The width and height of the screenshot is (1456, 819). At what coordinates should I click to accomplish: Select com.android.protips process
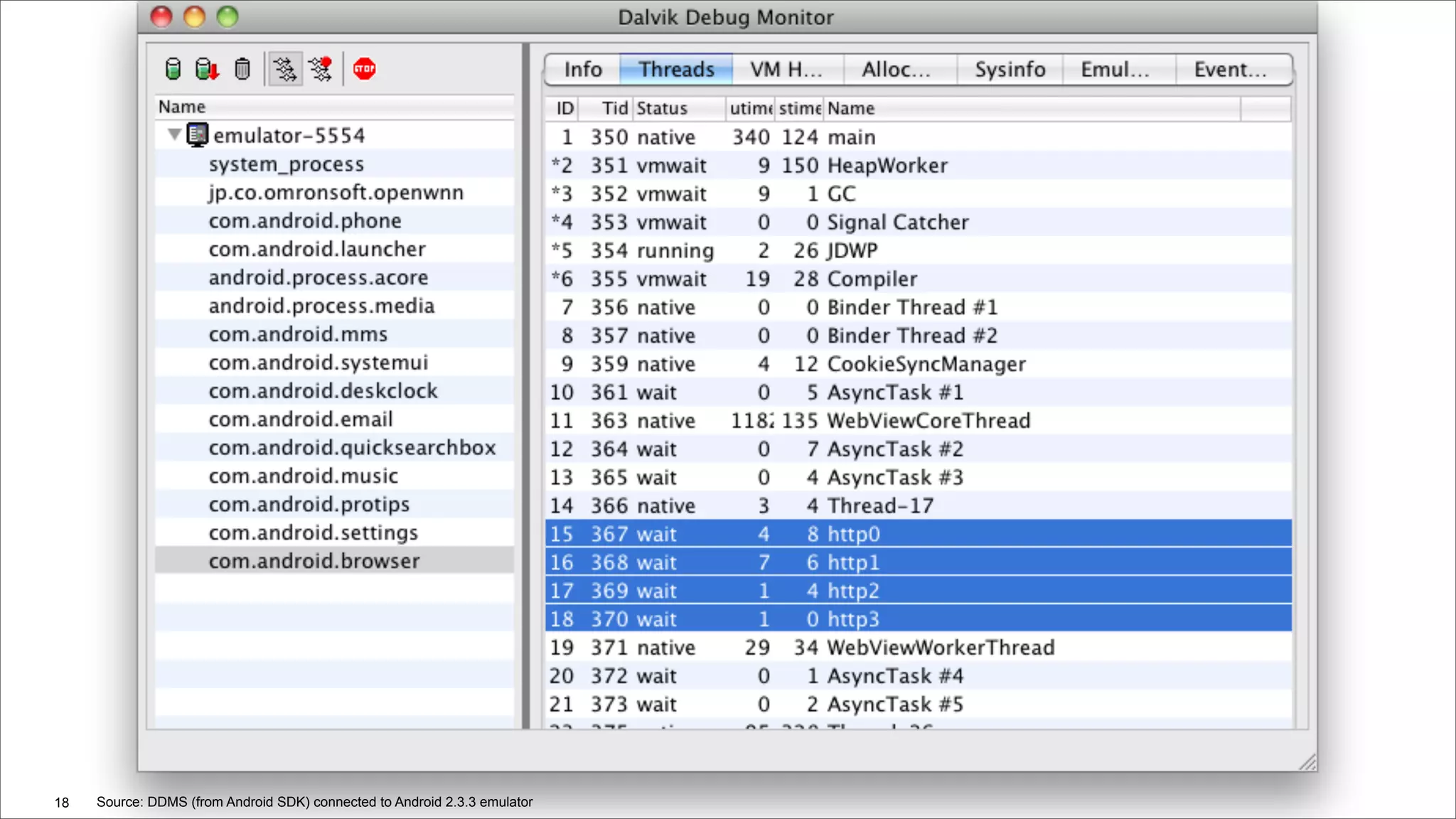334,504
